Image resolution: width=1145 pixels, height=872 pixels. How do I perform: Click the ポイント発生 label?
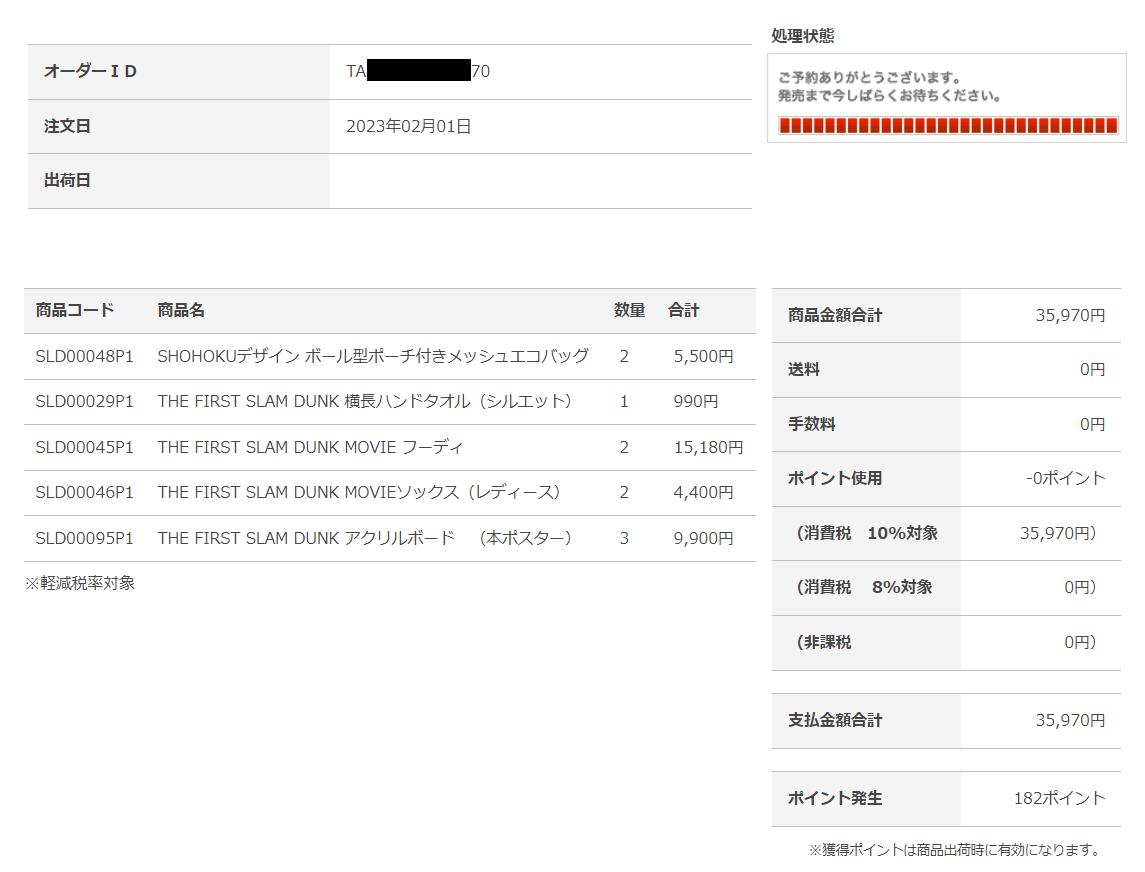(x=835, y=798)
